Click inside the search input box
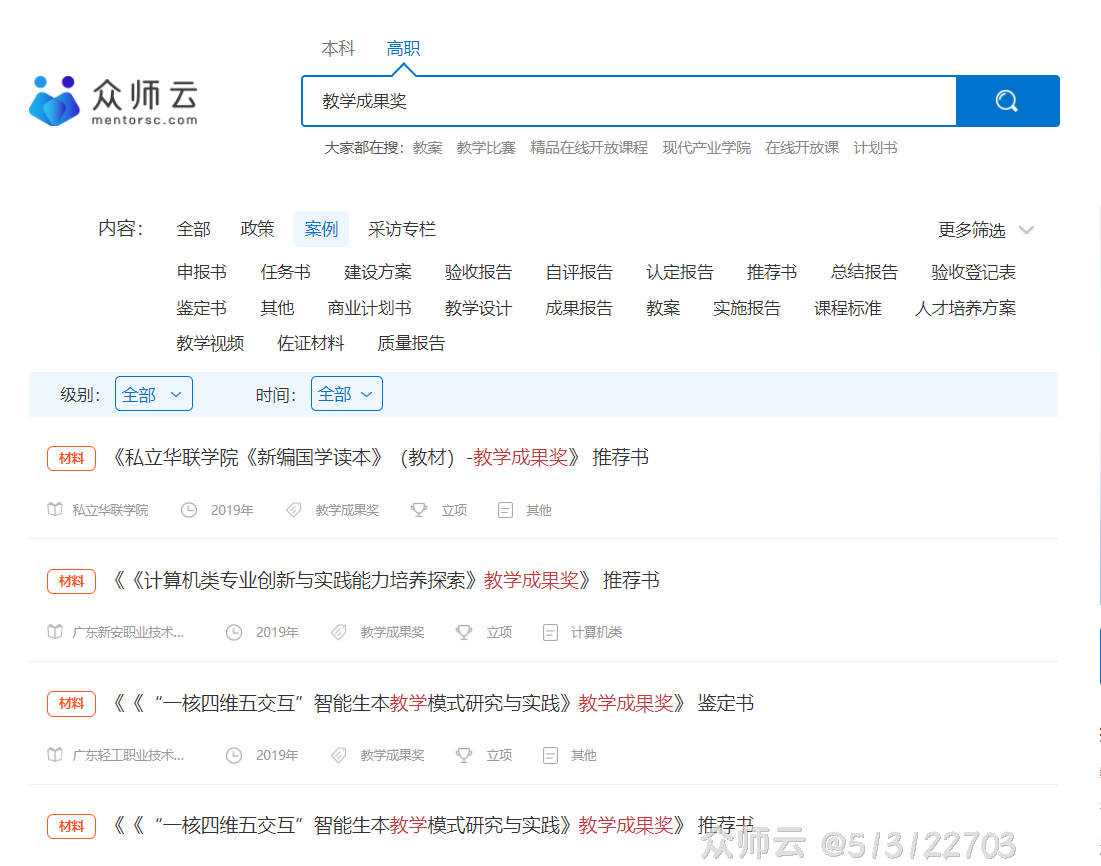1101x866 pixels. point(600,101)
